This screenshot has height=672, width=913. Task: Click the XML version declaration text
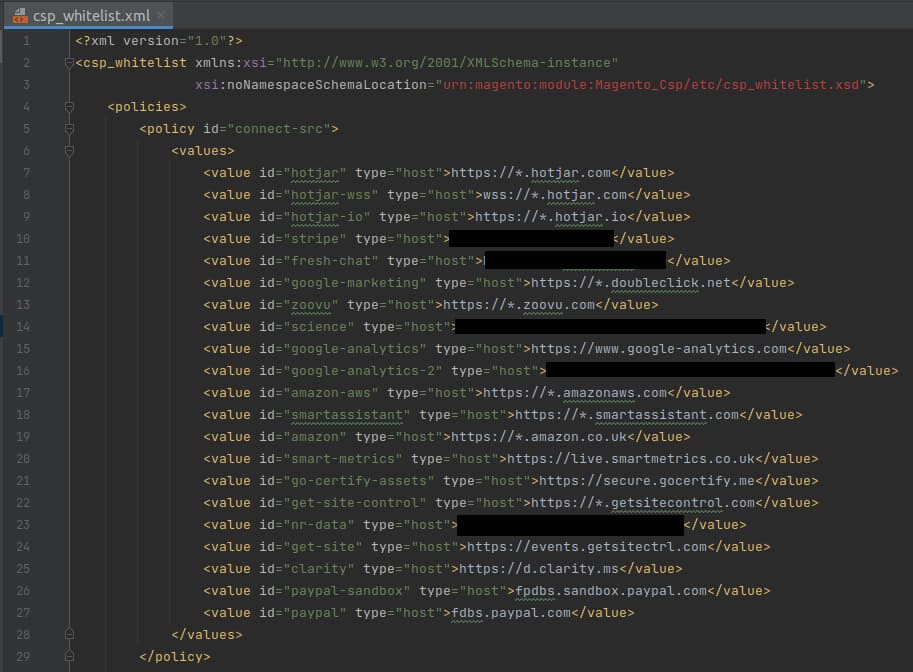tap(158, 41)
